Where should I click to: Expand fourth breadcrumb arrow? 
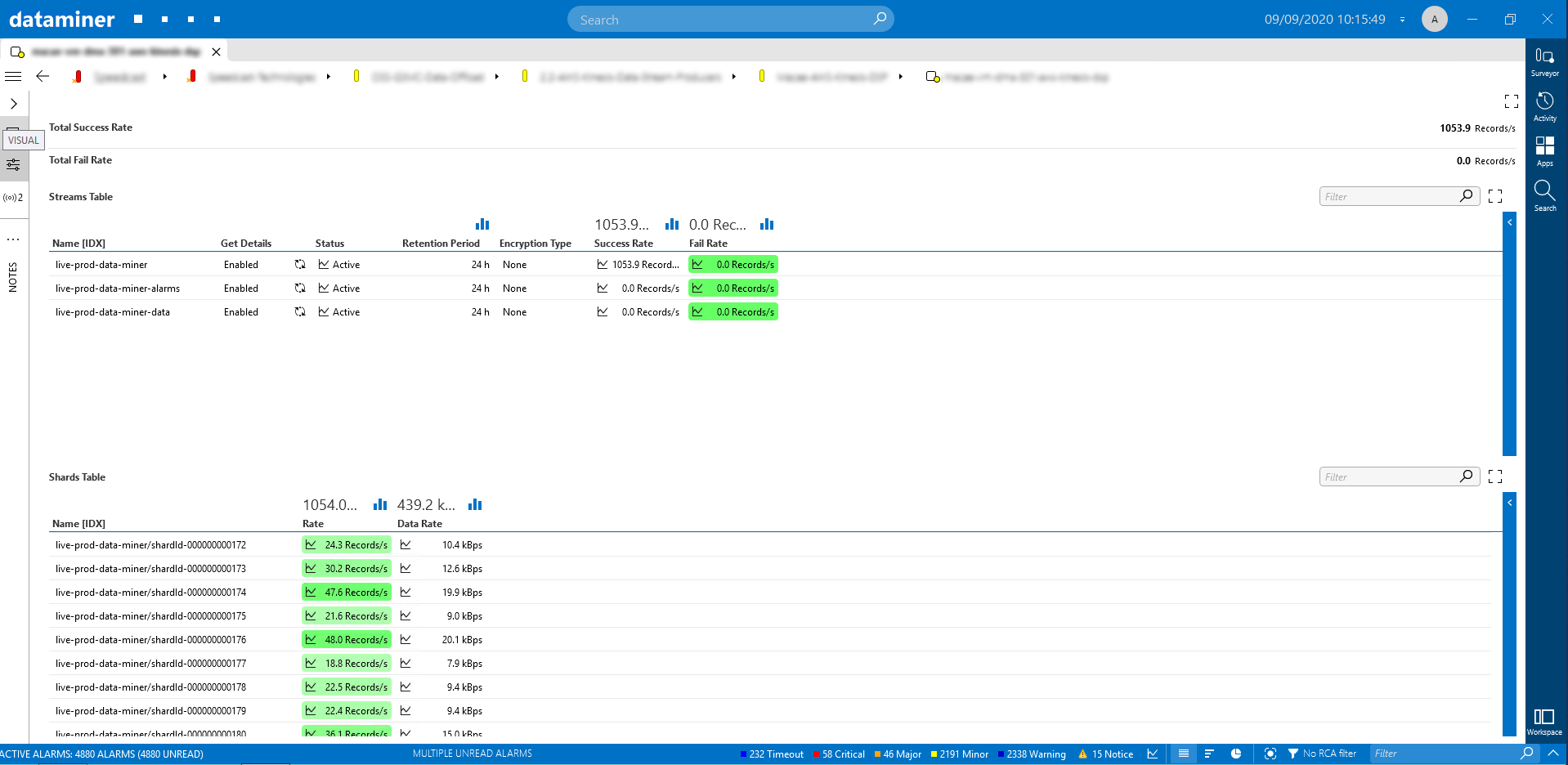click(734, 77)
